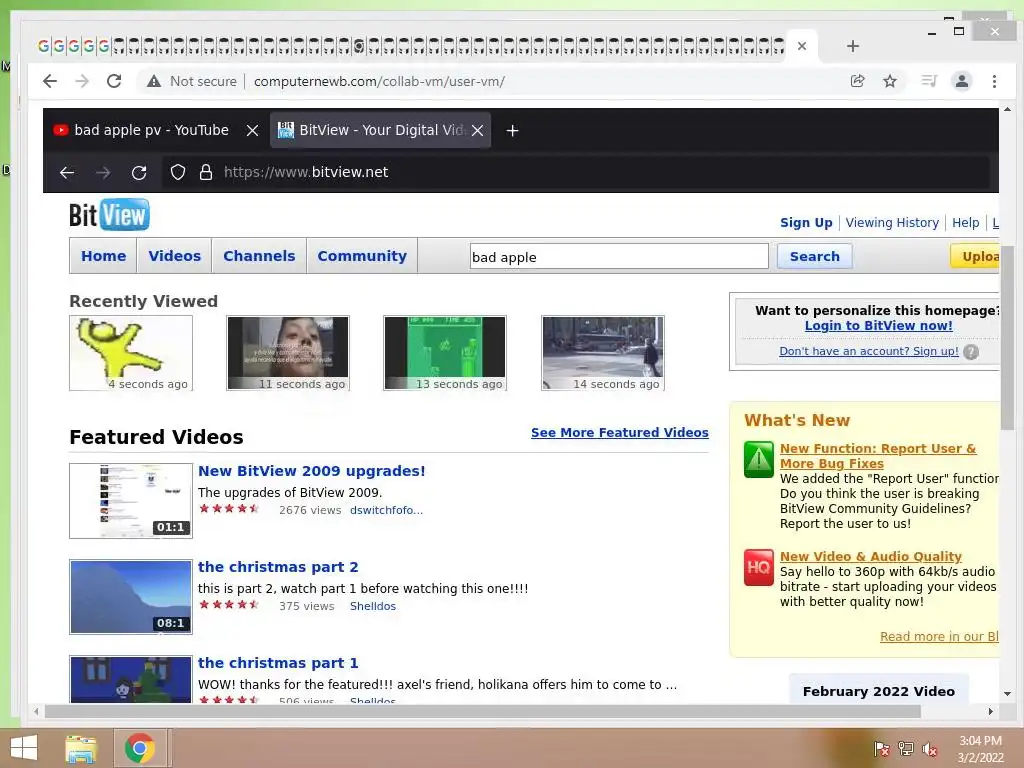Screen dimensions: 1024x768
Task: Share this page icon in Chrome
Action: click(857, 81)
